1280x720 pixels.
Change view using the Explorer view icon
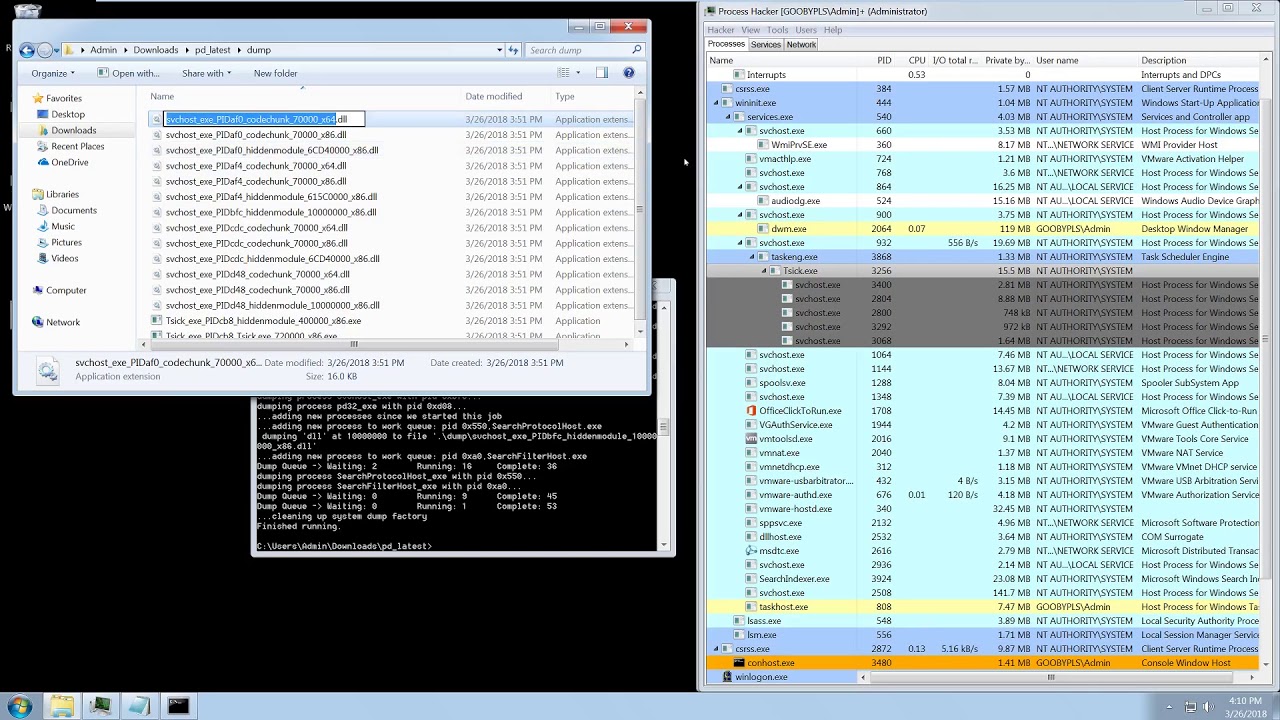(563, 73)
